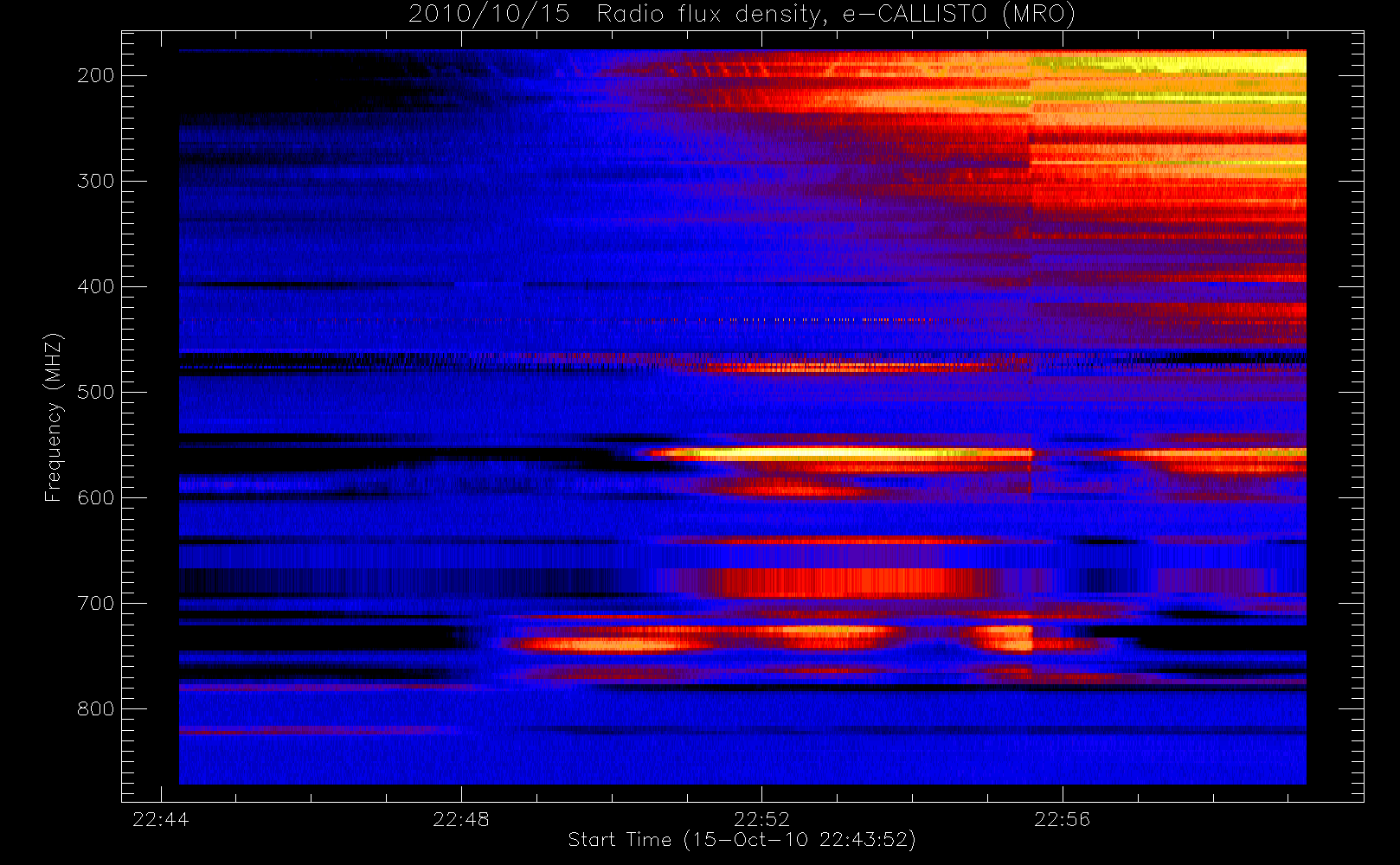Click the 700 frequency tick label
The height and width of the screenshot is (865, 1400).
click(x=96, y=603)
